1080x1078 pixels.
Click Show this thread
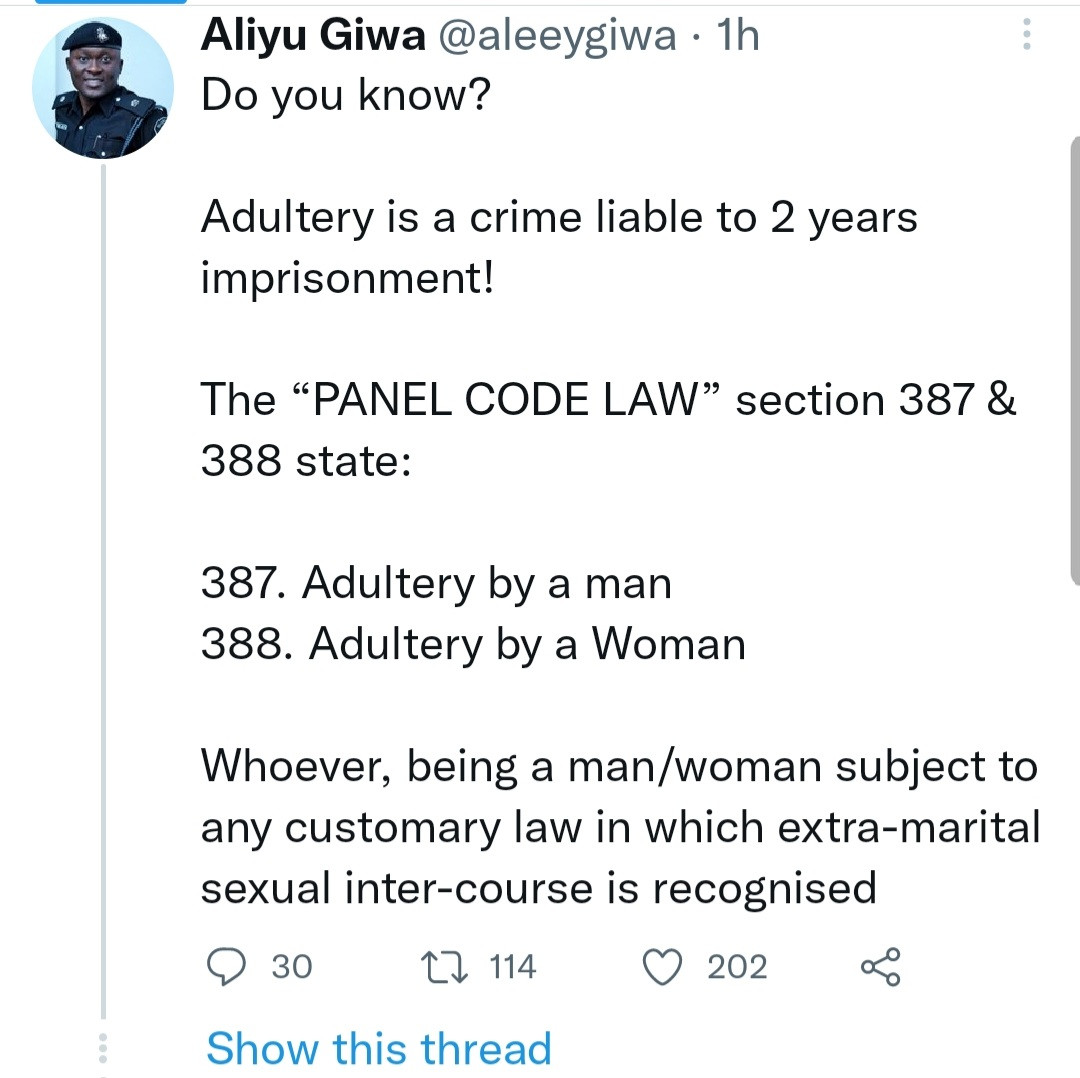click(x=379, y=1048)
